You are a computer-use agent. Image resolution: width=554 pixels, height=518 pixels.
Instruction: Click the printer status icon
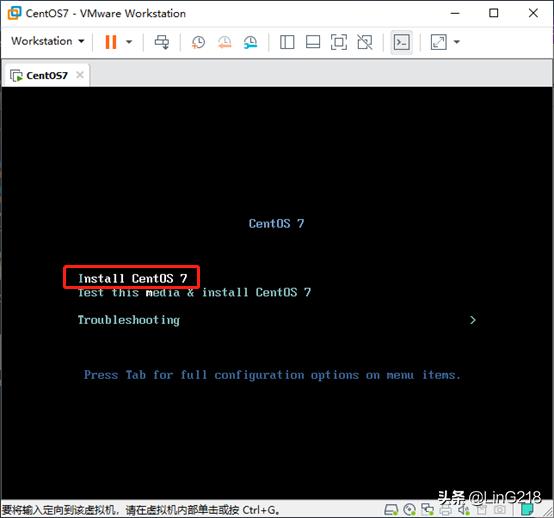[x=446, y=510]
